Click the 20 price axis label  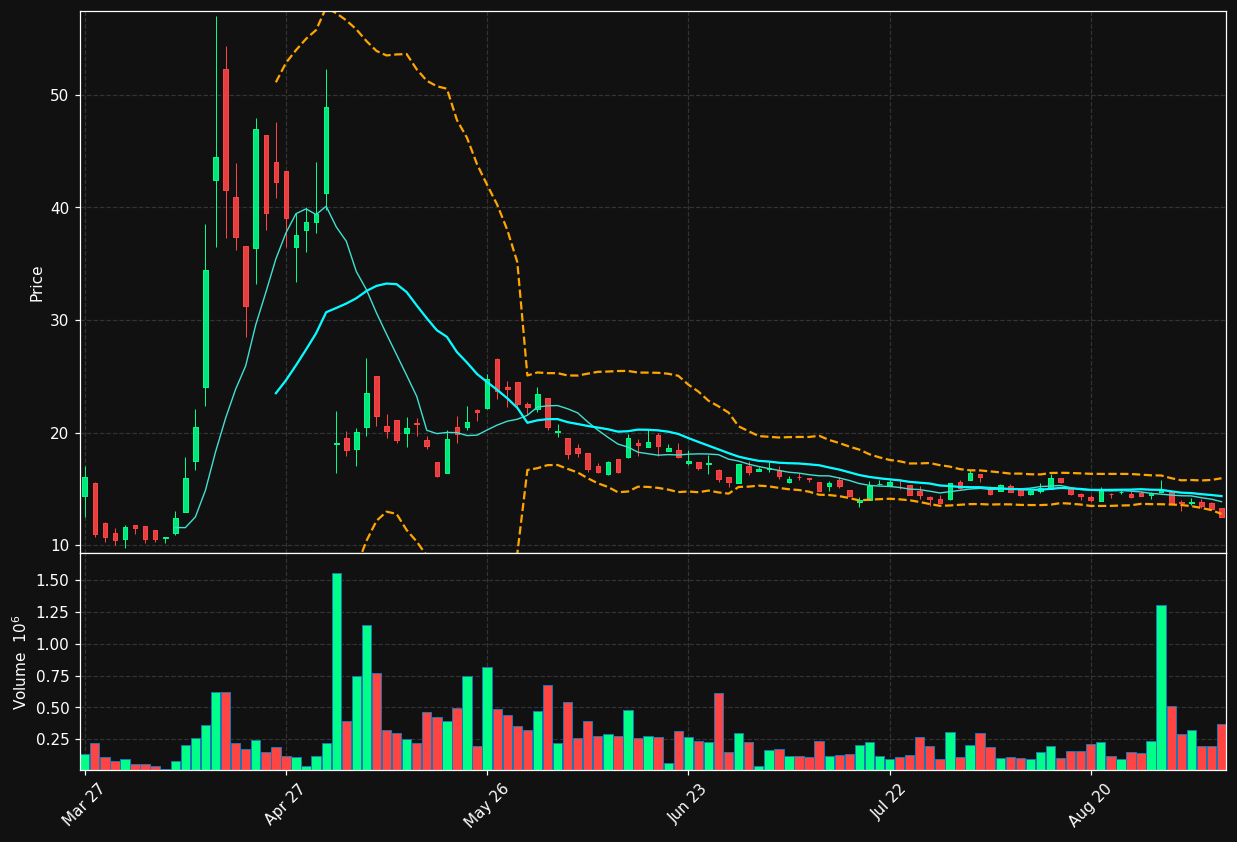click(58, 433)
